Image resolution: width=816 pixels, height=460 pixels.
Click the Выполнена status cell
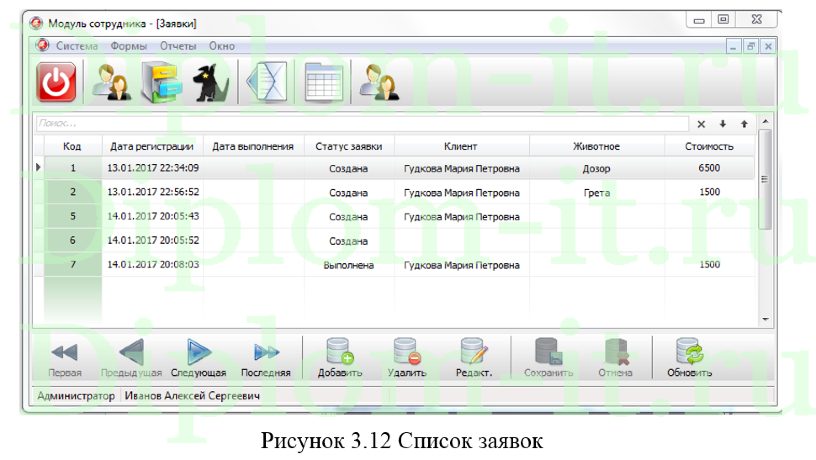349,265
